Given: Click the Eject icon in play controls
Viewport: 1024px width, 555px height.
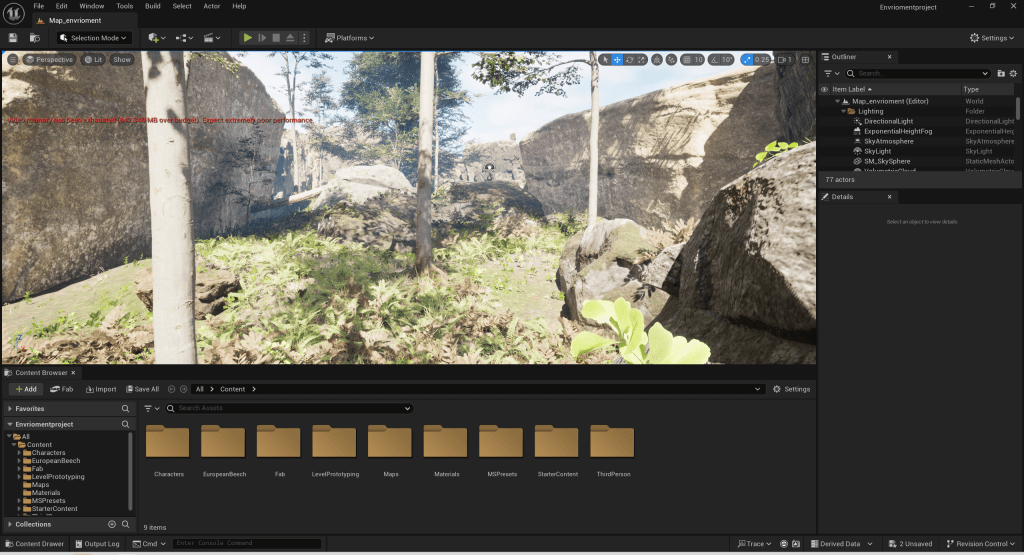Looking at the screenshot, I should [x=290, y=38].
